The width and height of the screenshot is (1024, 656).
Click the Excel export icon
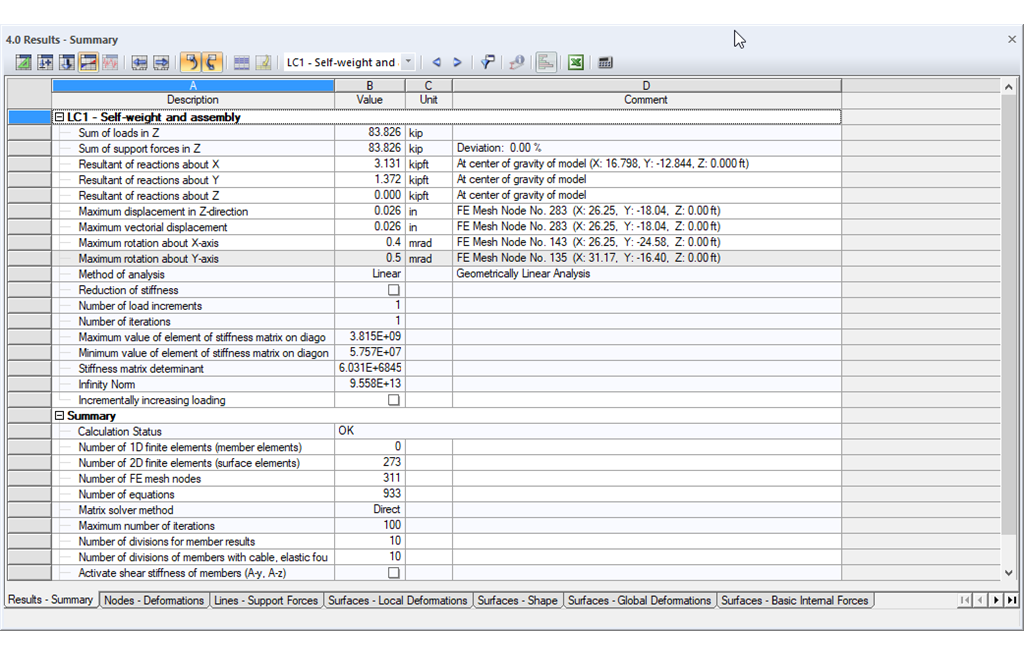click(x=575, y=63)
